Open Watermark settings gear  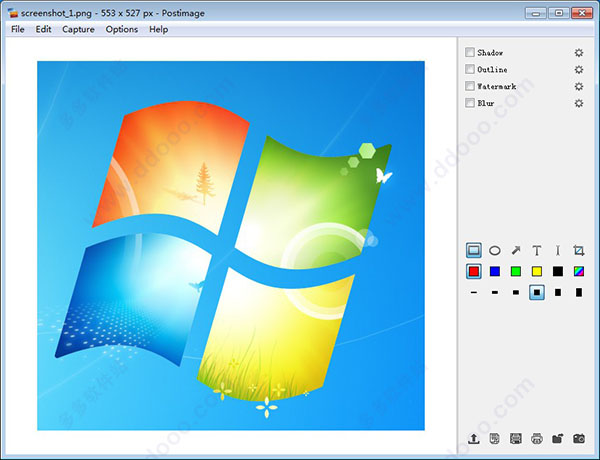(x=579, y=86)
